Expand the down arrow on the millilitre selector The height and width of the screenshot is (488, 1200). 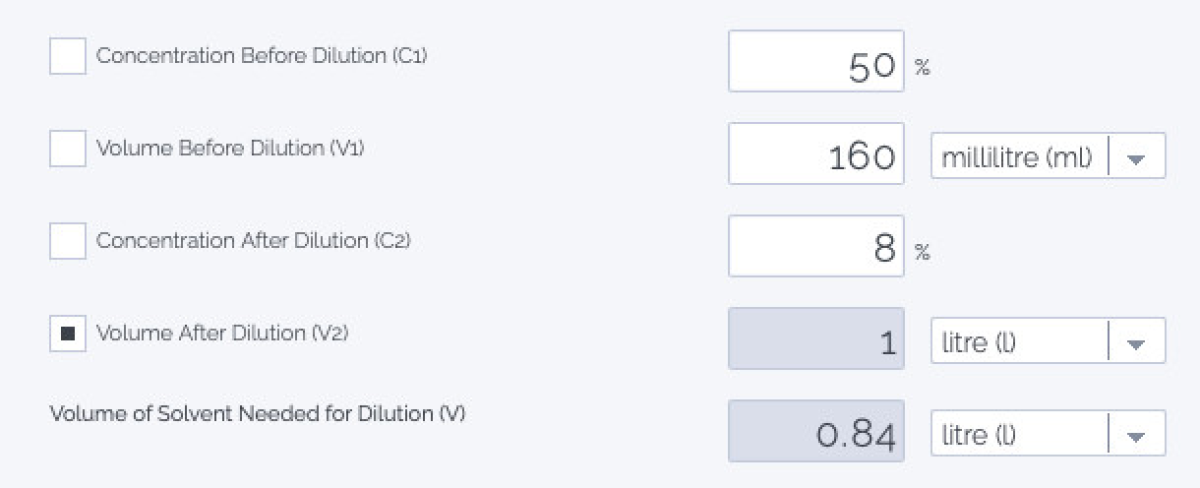click(x=1135, y=158)
